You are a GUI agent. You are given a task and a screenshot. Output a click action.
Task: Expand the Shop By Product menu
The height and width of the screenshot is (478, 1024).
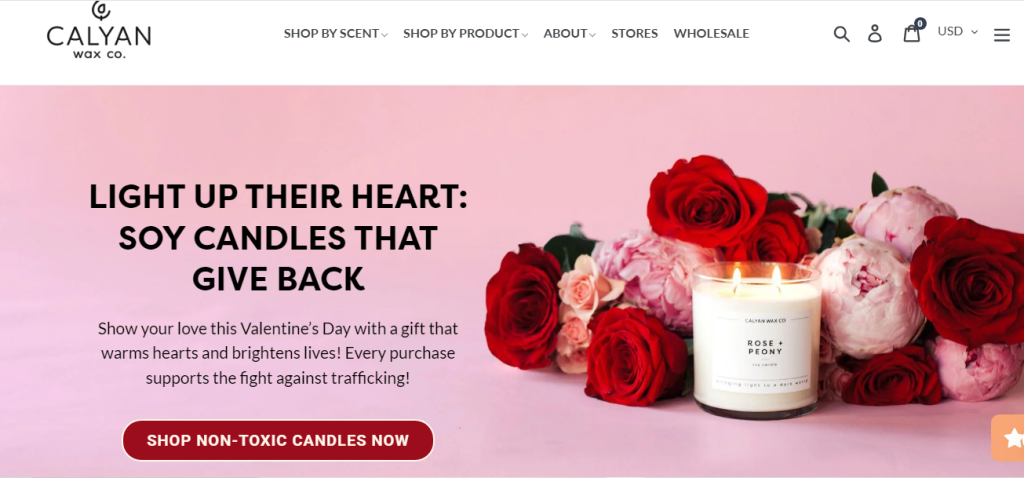click(465, 33)
